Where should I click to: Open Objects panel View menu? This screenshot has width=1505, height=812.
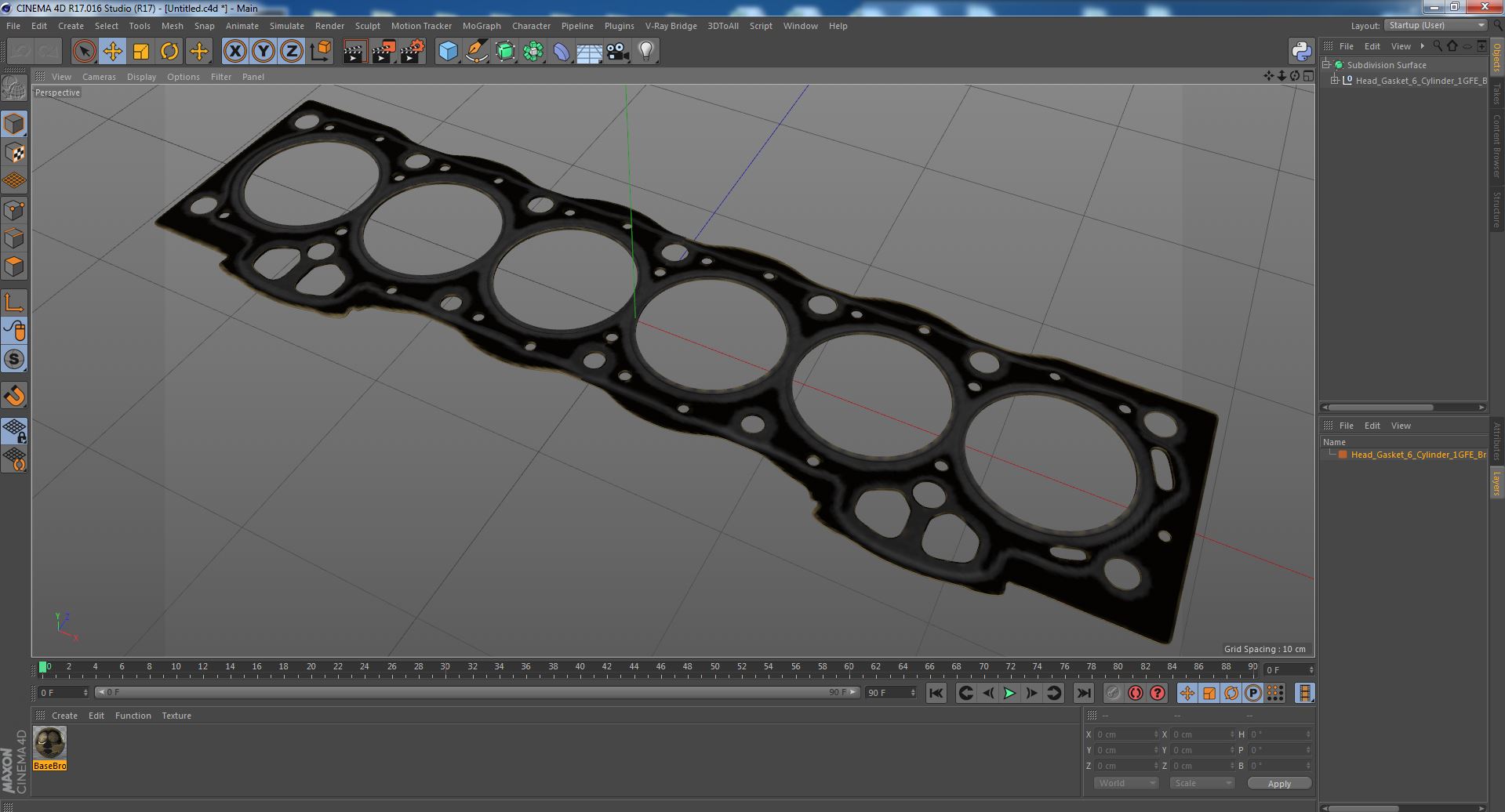point(1401,46)
